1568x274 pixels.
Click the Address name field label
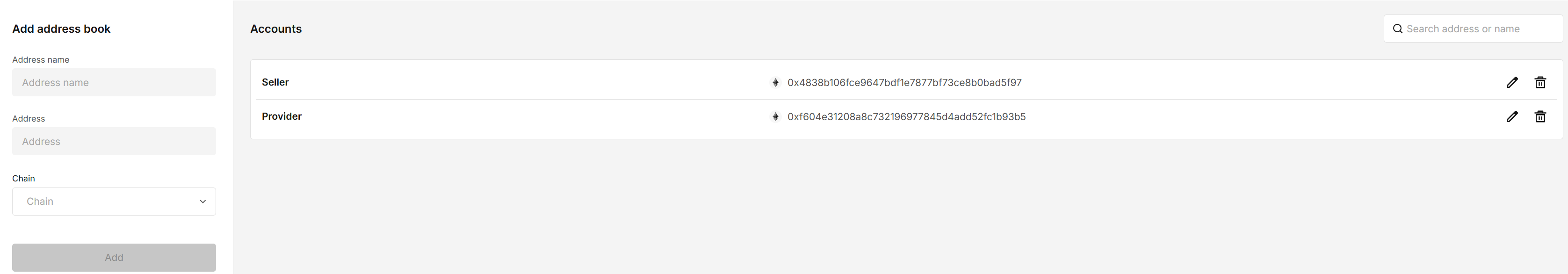point(41,60)
